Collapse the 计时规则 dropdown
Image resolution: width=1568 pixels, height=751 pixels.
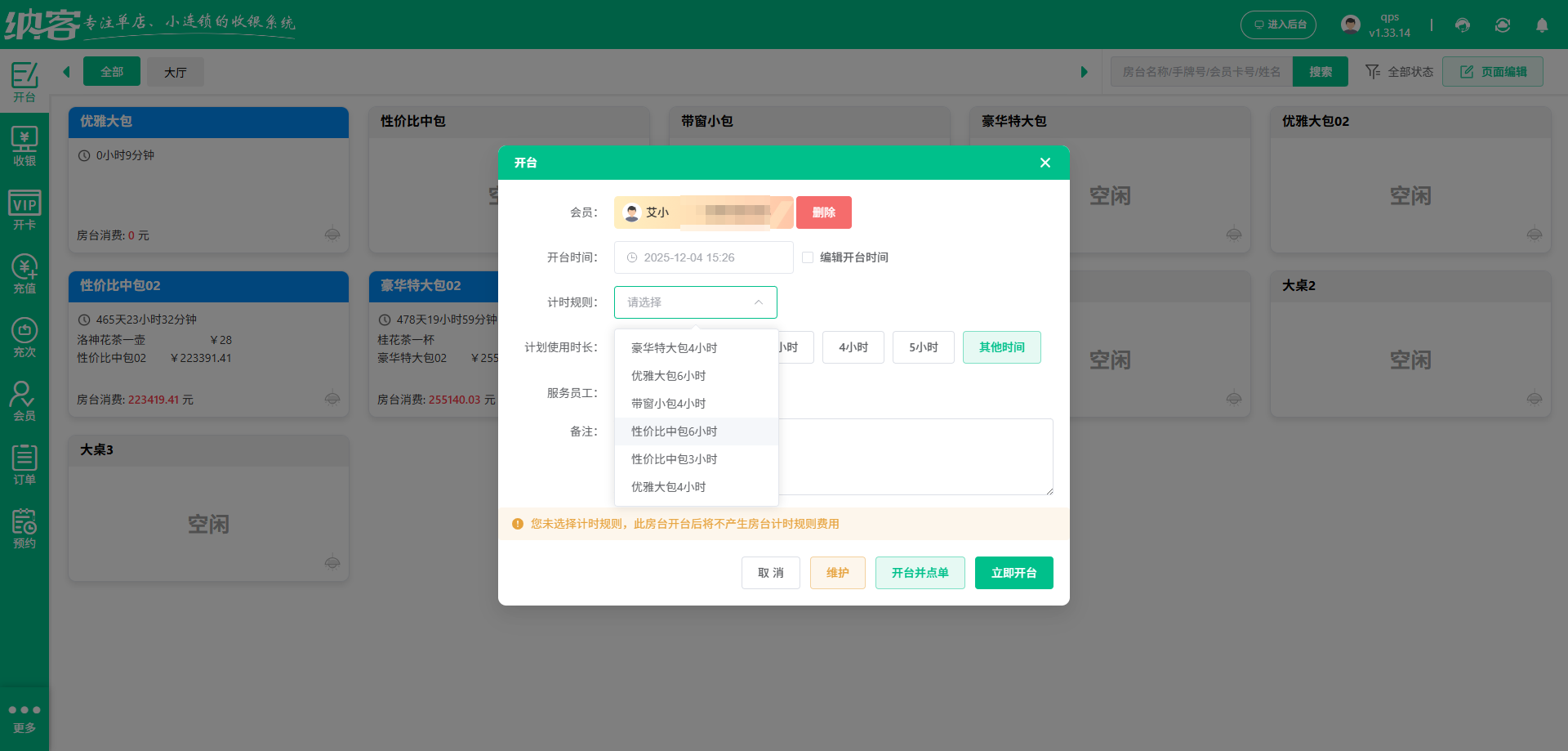(758, 302)
